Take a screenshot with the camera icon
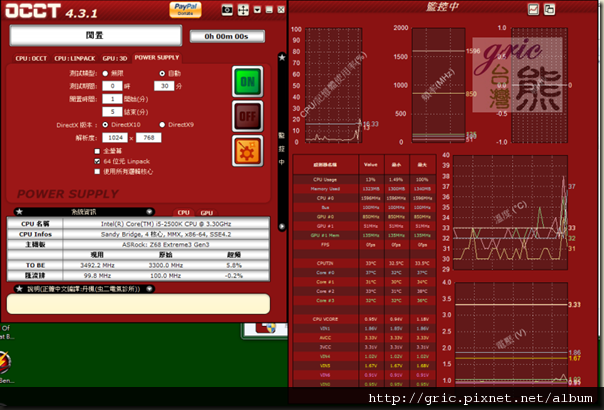 point(227,10)
